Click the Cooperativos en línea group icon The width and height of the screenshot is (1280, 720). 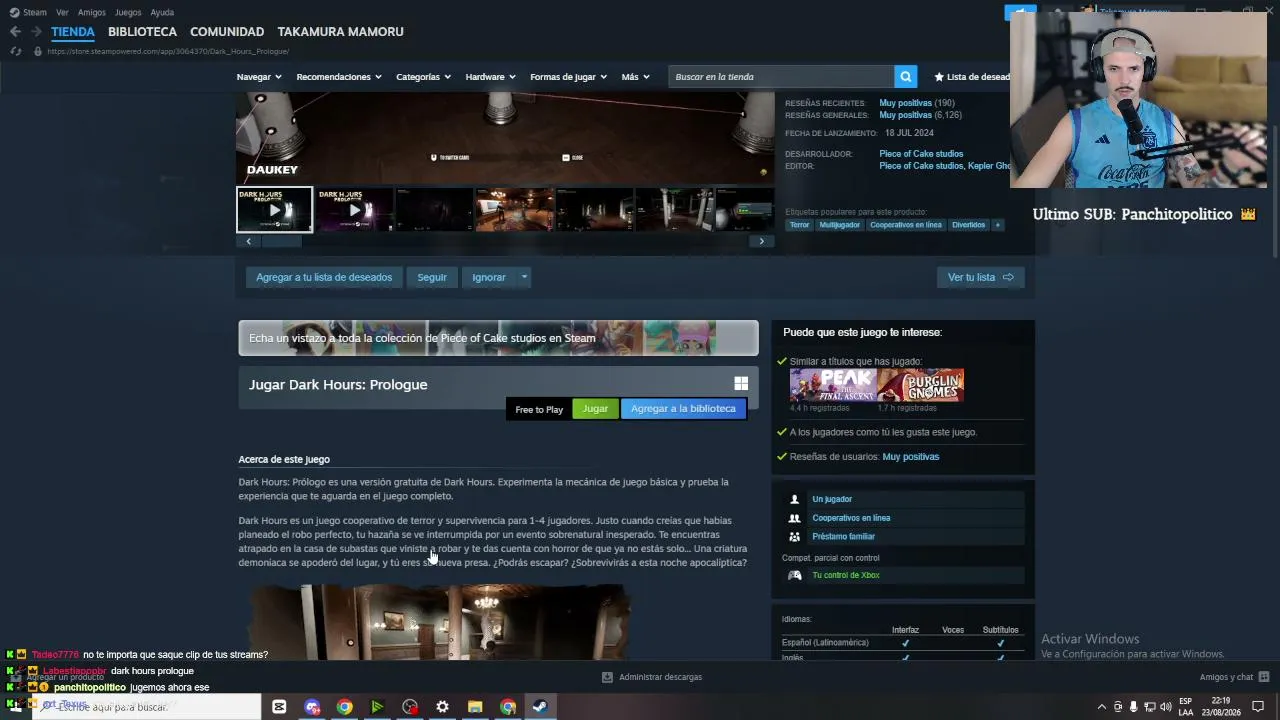pos(795,518)
